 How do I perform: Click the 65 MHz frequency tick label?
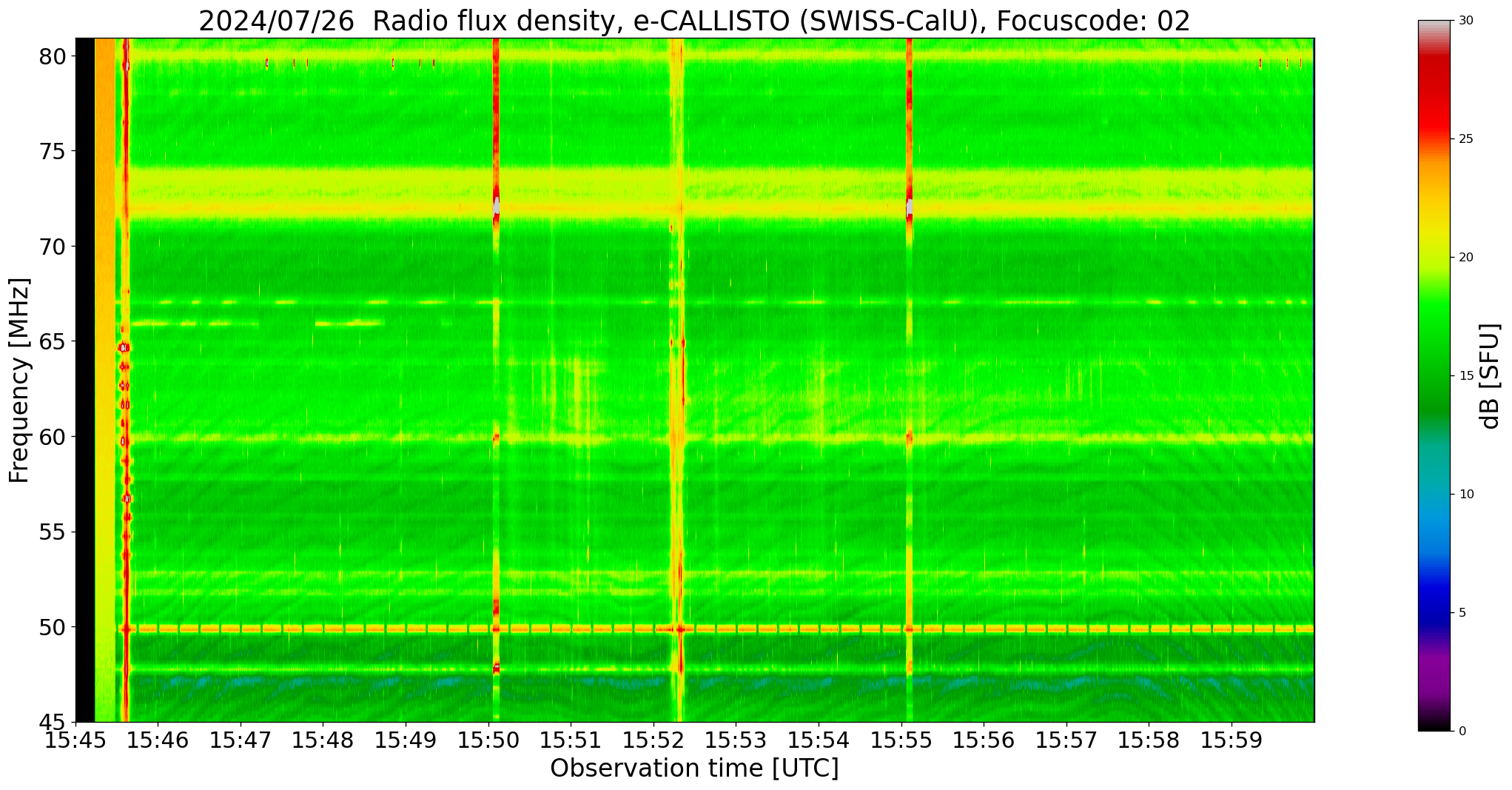pyautogui.click(x=53, y=342)
